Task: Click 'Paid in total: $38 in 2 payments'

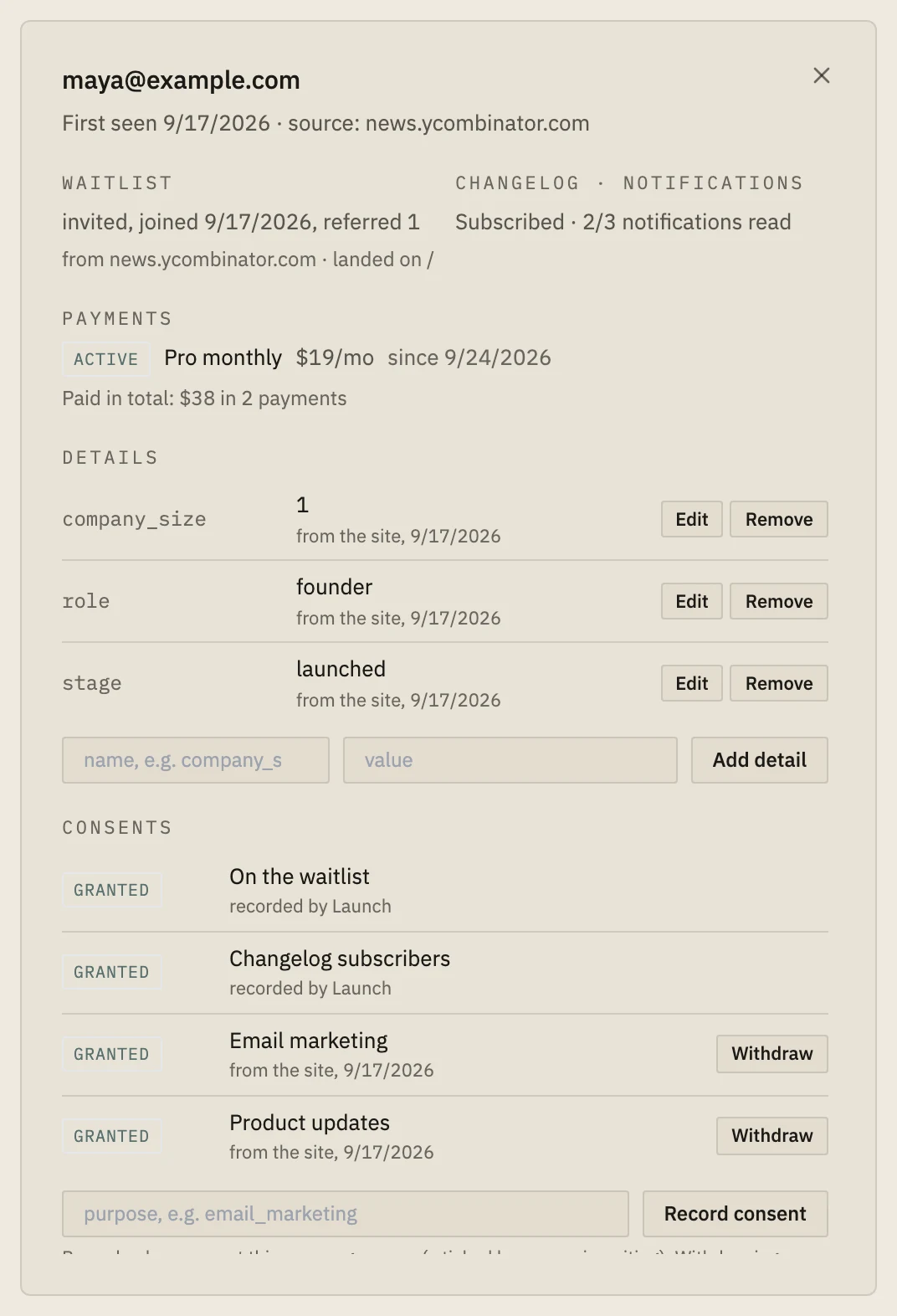Action: [x=204, y=398]
